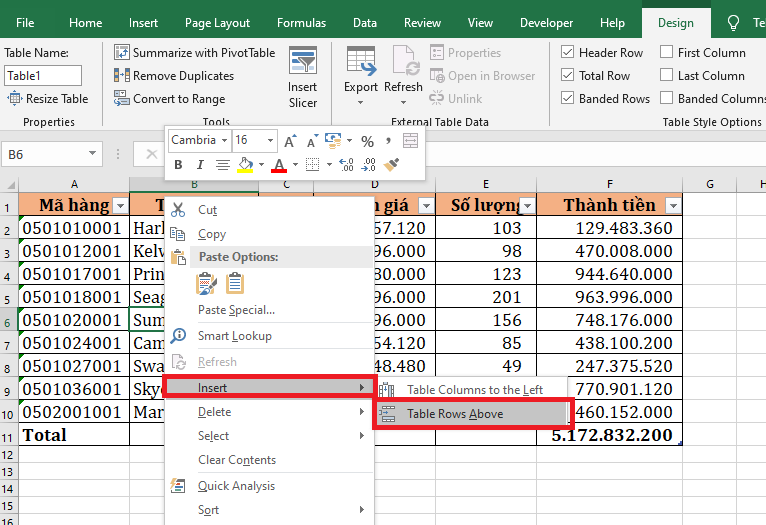
Task: Enable the First Column checkbox
Action: (667, 53)
